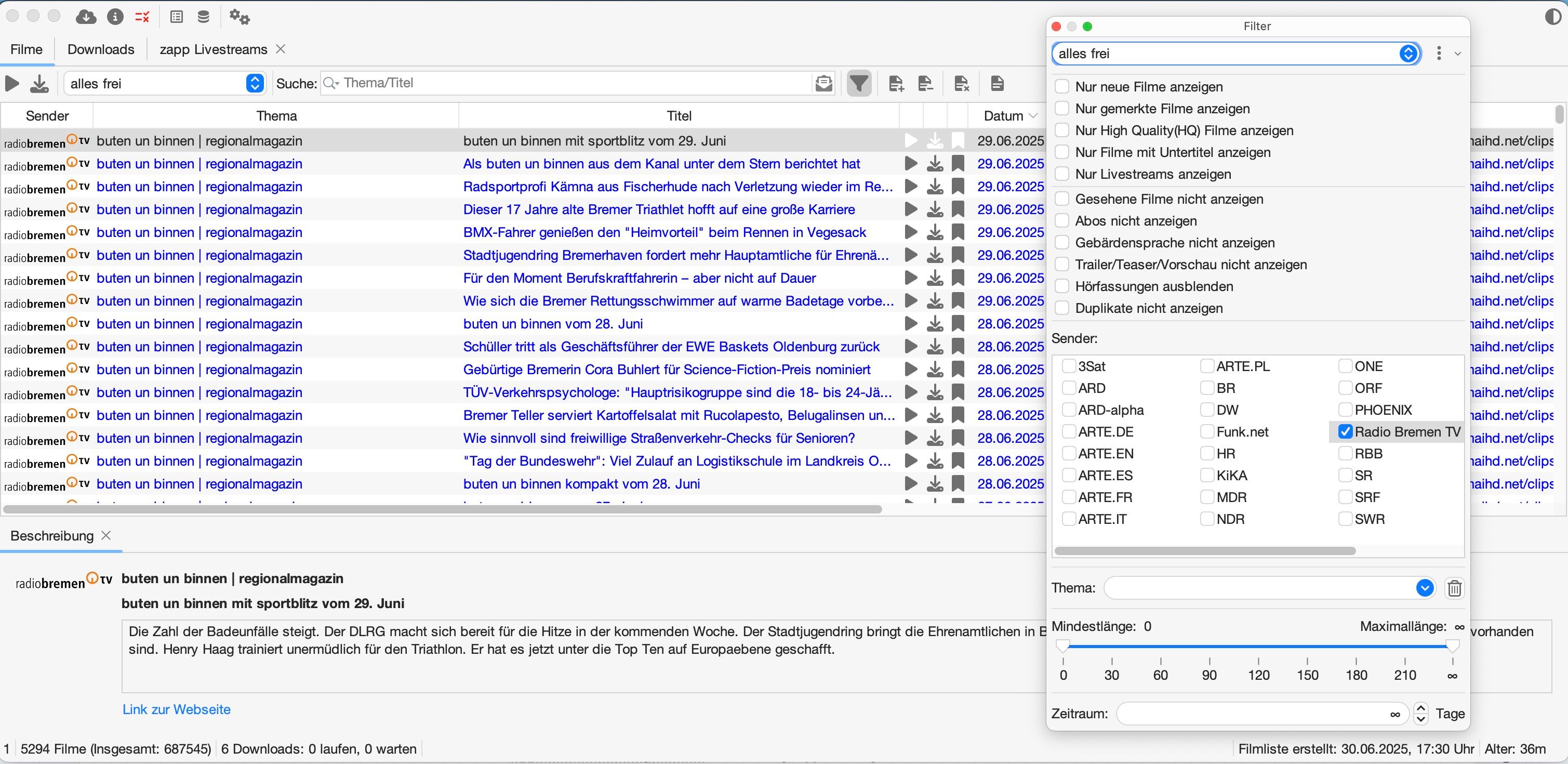Open the three-dot menu in Filter window
1568x764 pixels.
click(x=1439, y=54)
